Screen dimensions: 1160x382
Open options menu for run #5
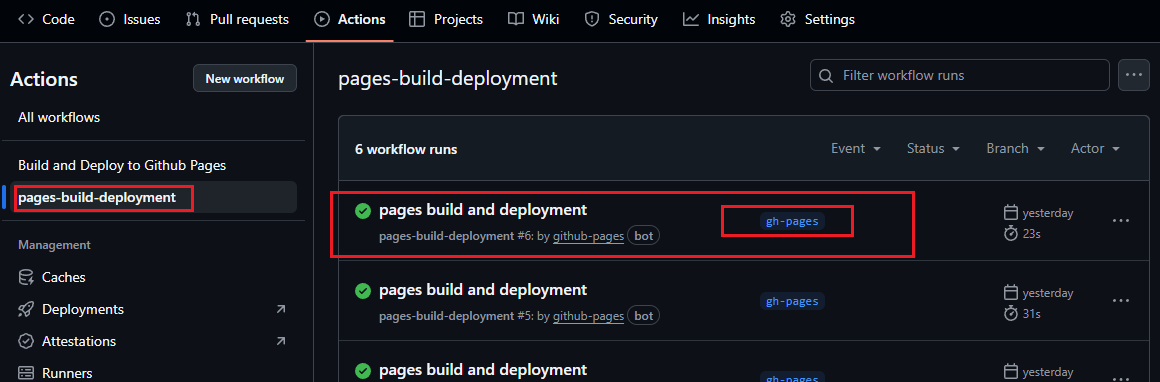click(x=1121, y=301)
